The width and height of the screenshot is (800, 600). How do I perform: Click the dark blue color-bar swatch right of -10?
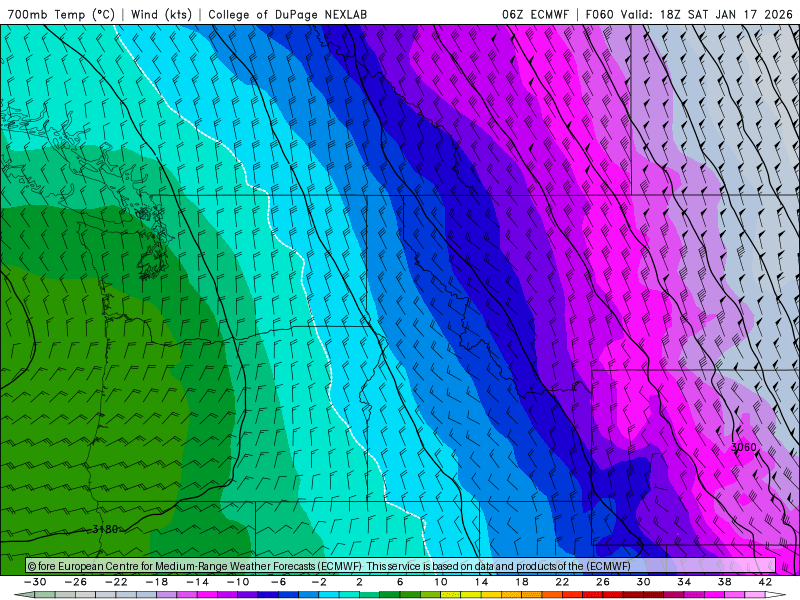(x=268, y=595)
